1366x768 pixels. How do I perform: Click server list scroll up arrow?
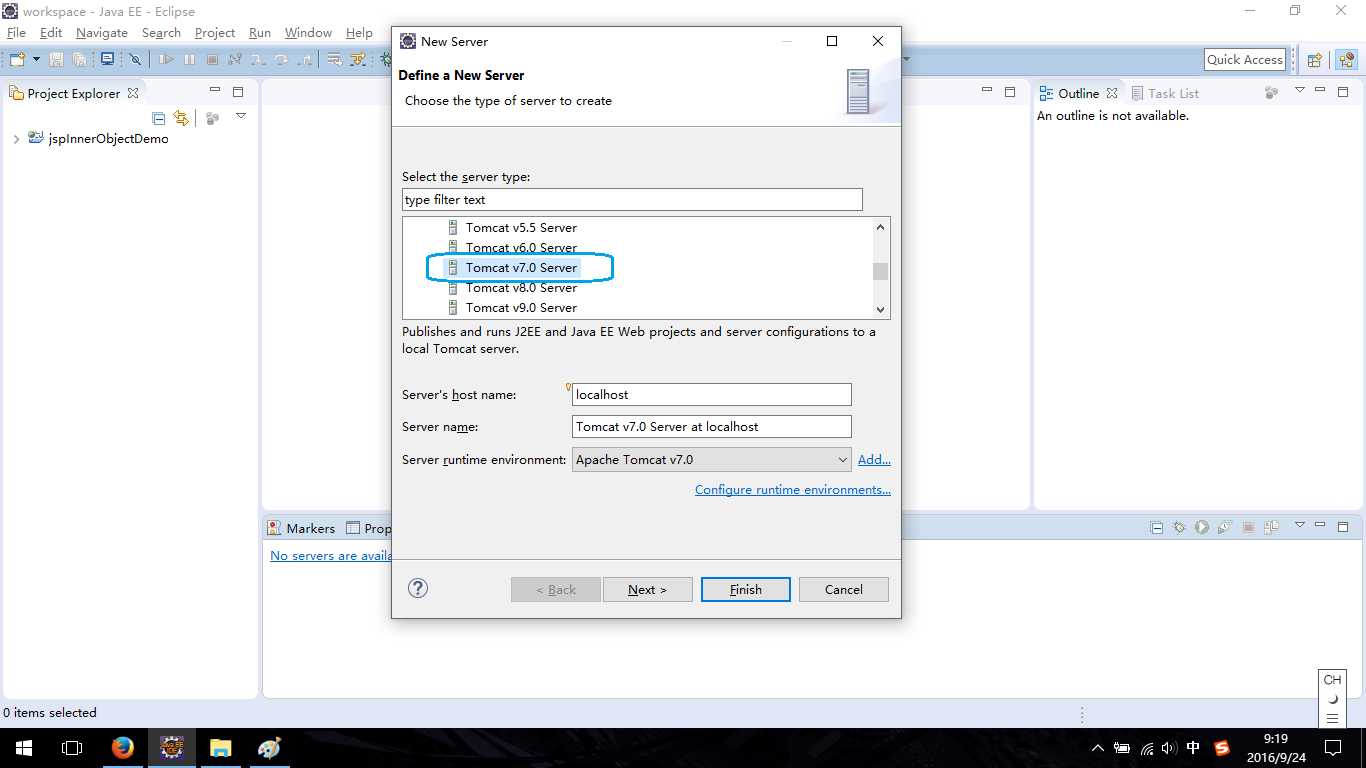880,227
